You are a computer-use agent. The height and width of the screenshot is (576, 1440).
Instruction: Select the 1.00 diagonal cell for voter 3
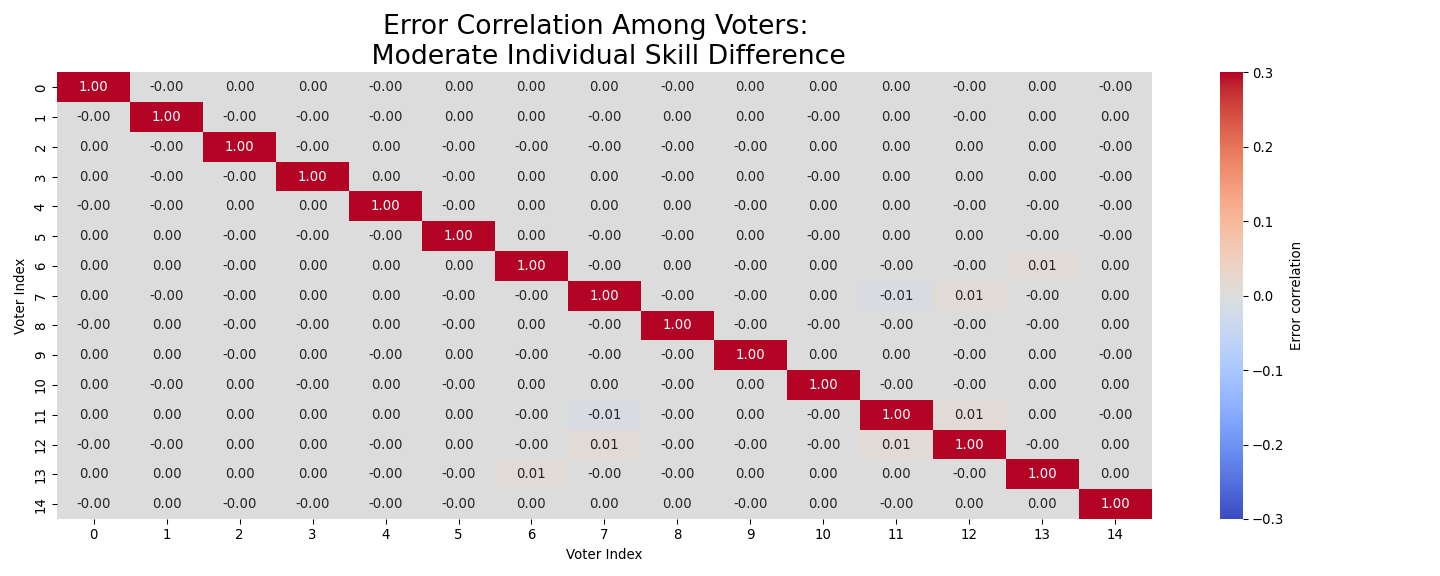point(312,177)
